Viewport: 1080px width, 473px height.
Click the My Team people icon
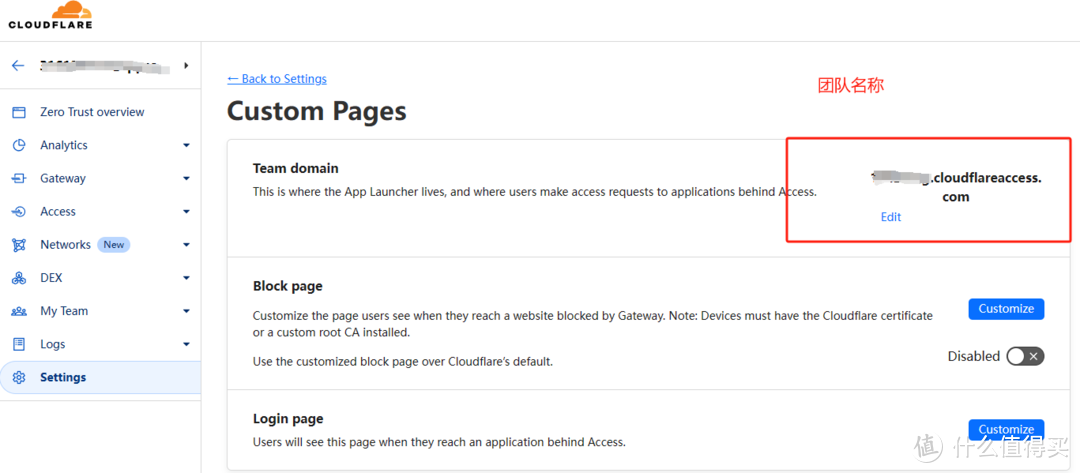(x=19, y=311)
